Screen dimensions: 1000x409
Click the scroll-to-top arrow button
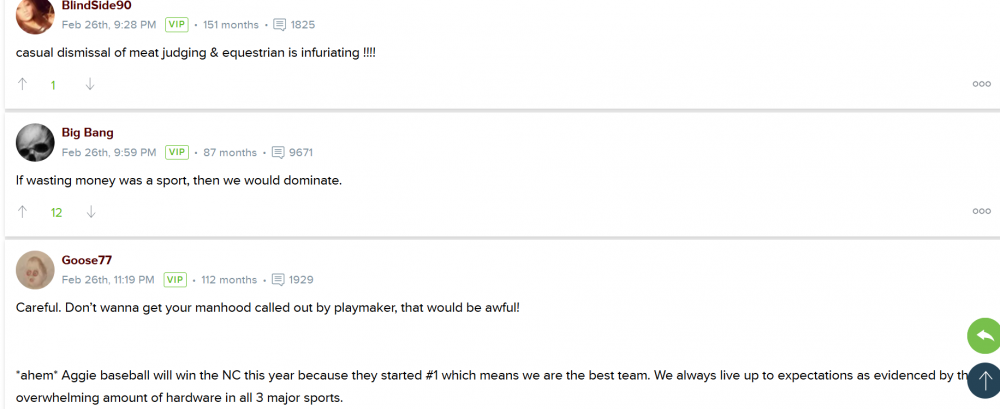tap(983, 380)
